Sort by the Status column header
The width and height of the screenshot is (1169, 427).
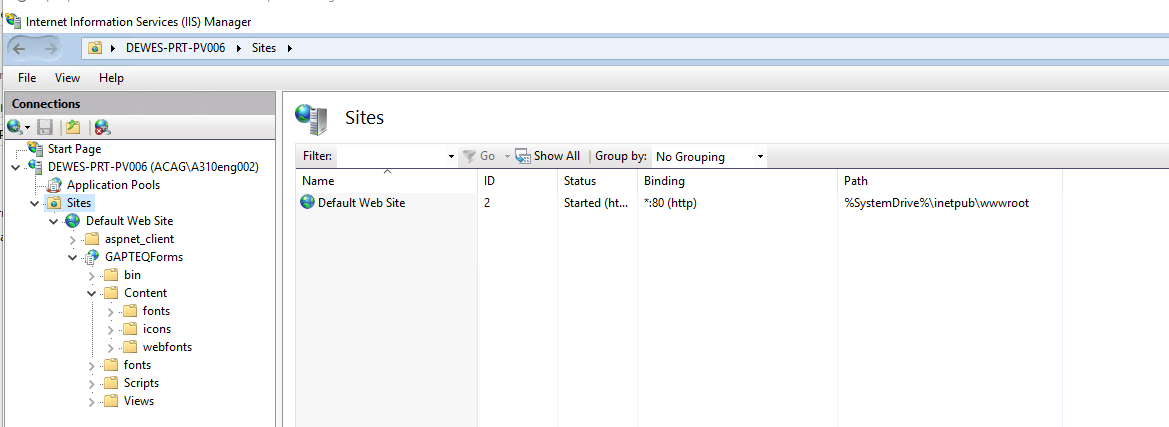(x=597, y=181)
